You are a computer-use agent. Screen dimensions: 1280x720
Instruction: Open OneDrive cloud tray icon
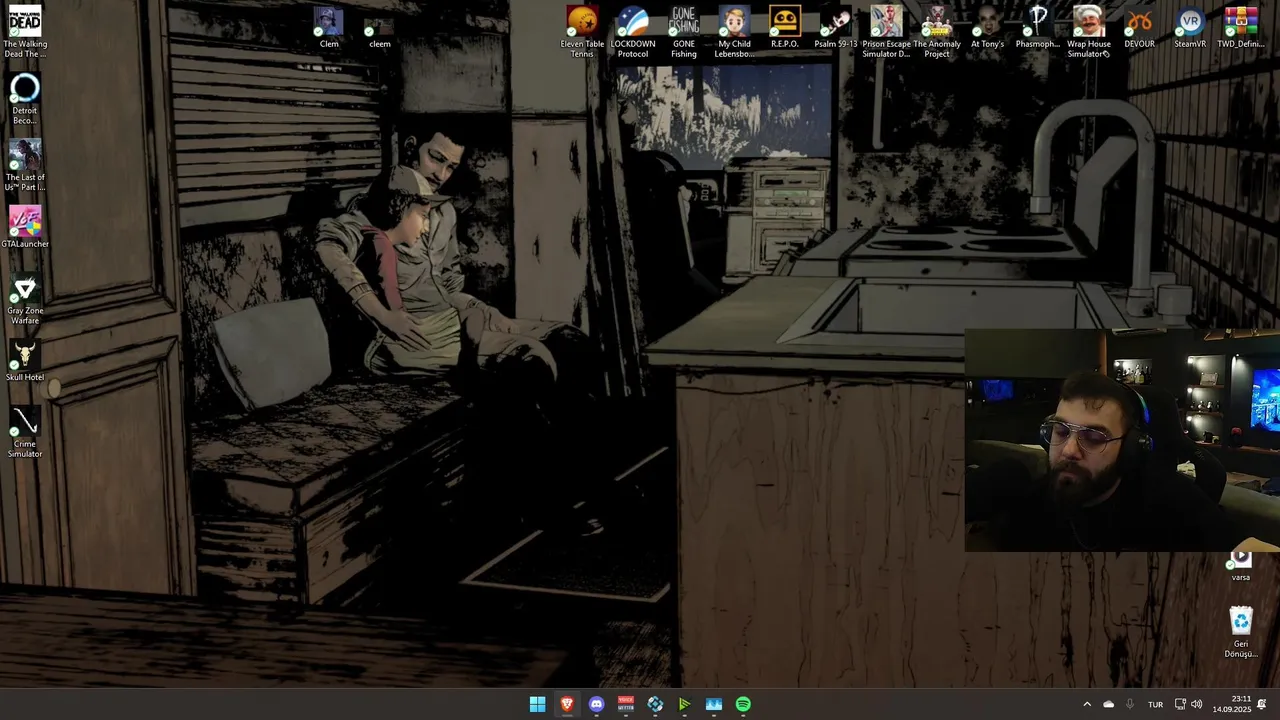(x=1108, y=704)
